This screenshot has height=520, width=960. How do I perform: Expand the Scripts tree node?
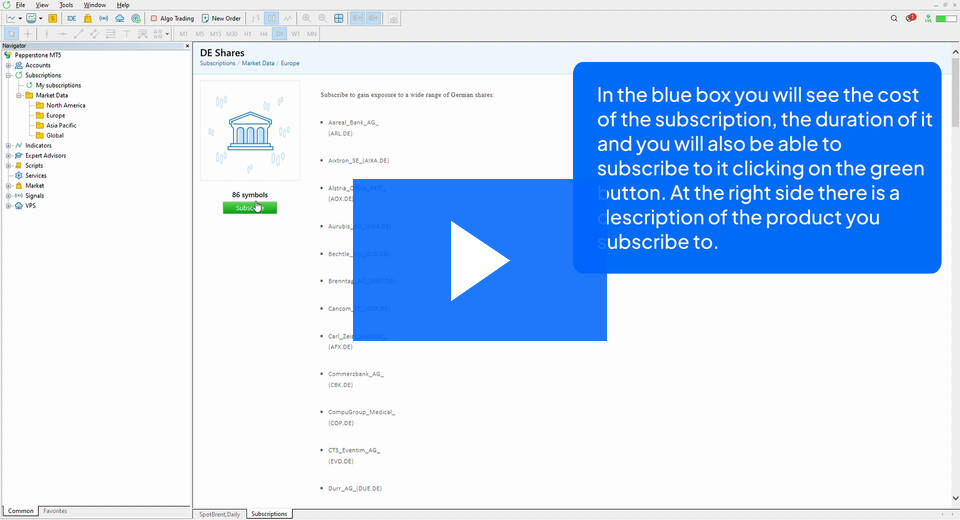click(9, 165)
